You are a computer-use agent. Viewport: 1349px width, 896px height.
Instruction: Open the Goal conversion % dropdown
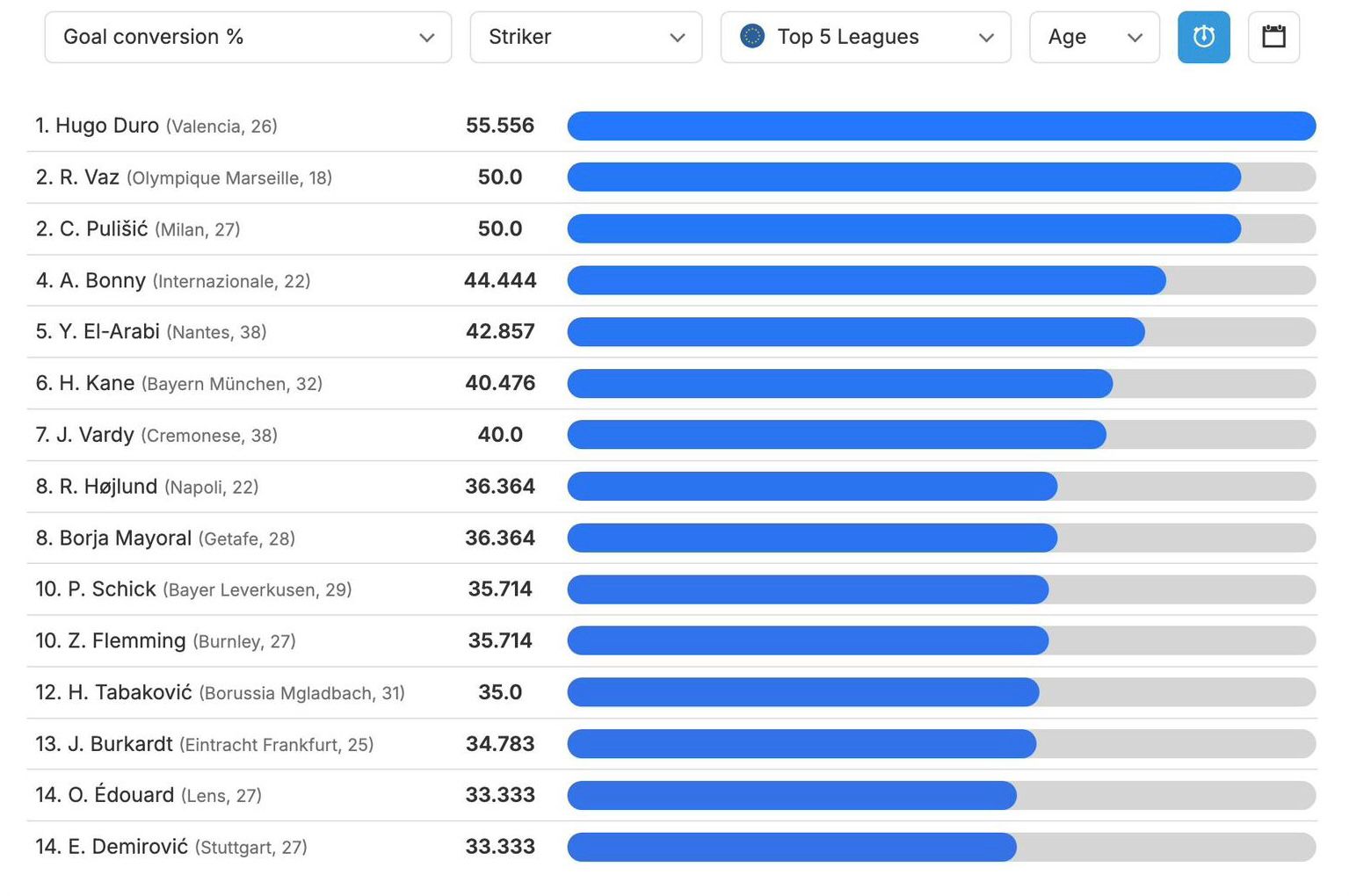click(247, 37)
